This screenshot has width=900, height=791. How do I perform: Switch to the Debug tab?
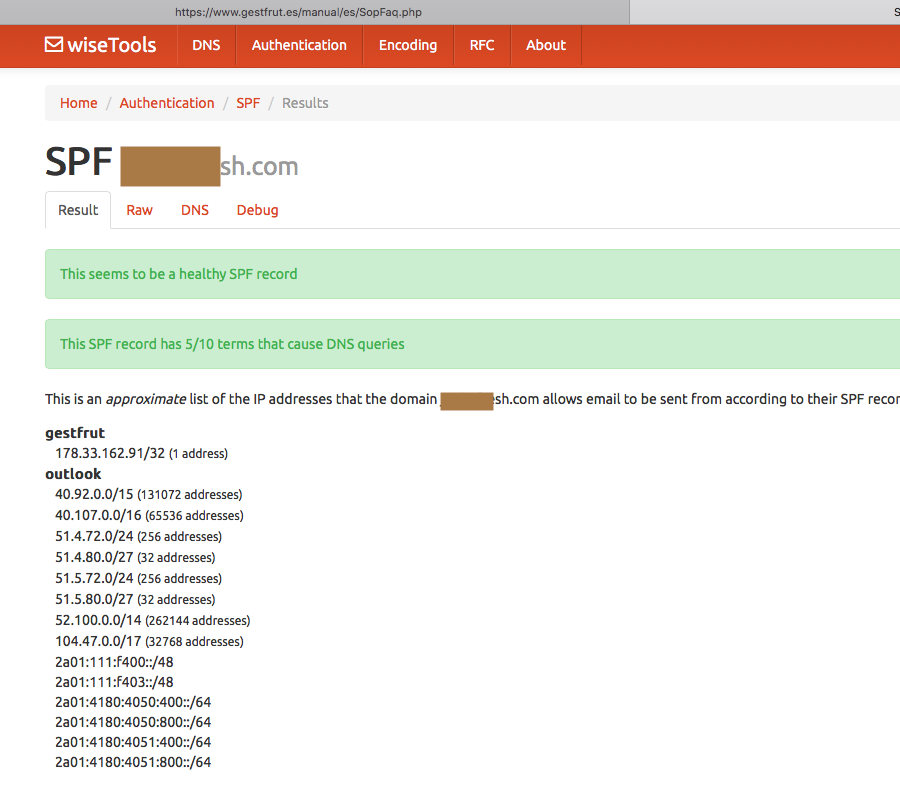(257, 210)
